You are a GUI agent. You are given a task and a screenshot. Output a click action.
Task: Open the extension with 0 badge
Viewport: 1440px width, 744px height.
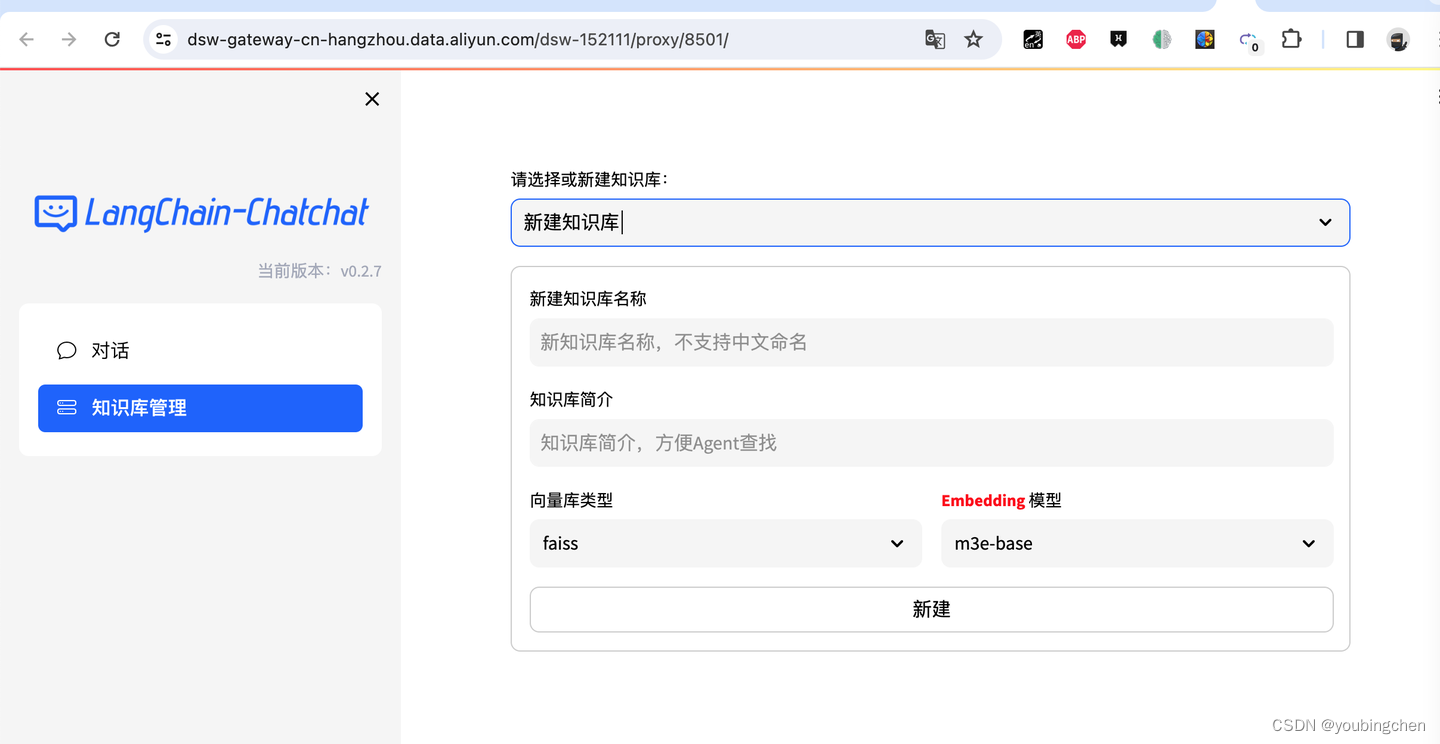[x=1249, y=41]
